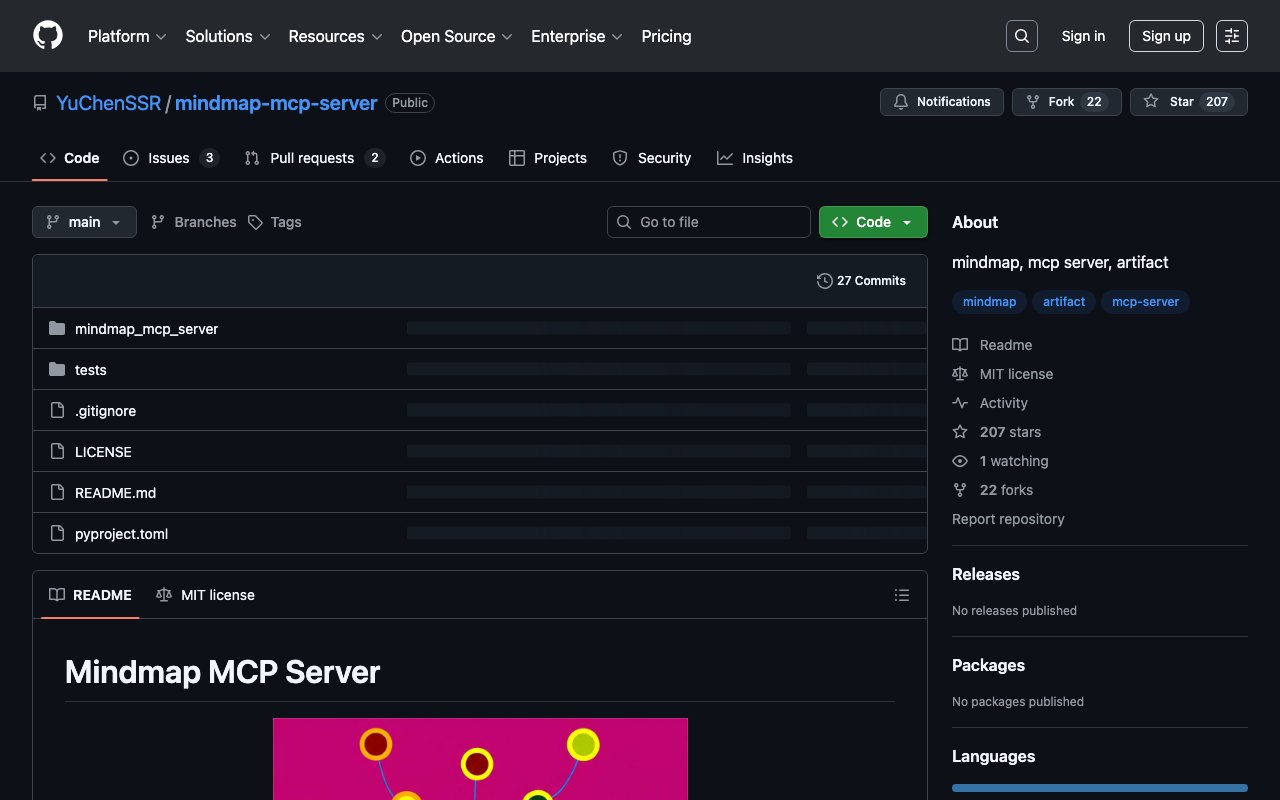Enable Notifications for this repository
Screen dimensions: 1280x800
pos(941,102)
